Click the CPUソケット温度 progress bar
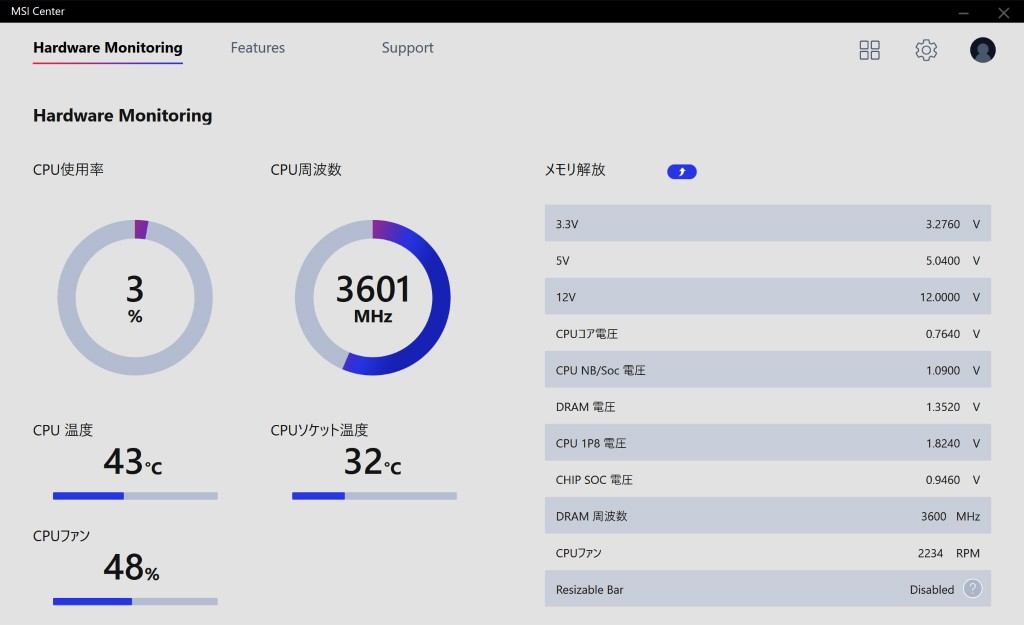This screenshot has width=1024, height=625. [x=374, y=496]
